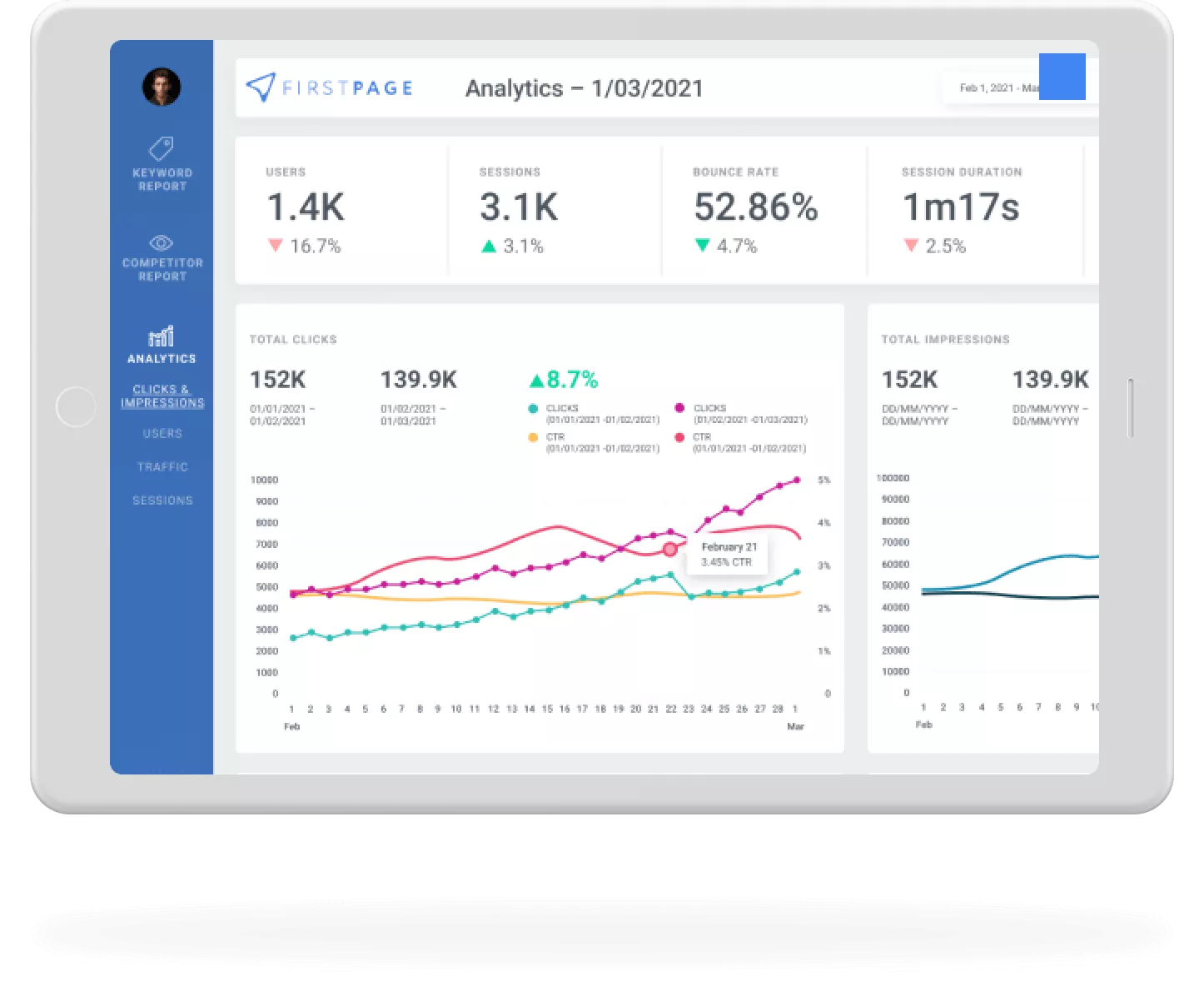Click the Bounce Rate green down arrow
Image resolution: width=1204 pixels, height=986 pixels.
click(x=702, y=246)
